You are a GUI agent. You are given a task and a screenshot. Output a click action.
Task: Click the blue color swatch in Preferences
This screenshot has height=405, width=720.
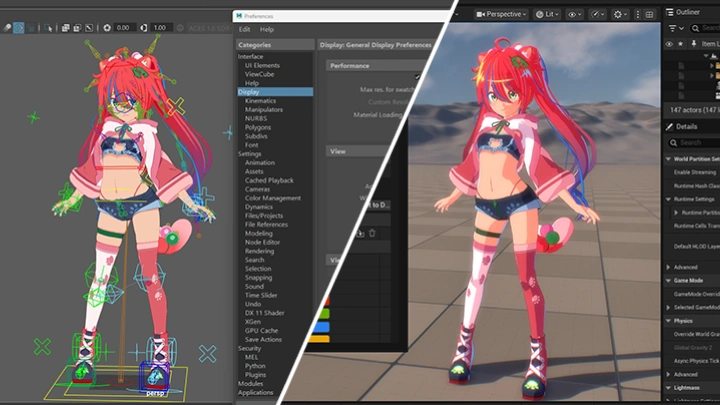(x=320, y=326)
